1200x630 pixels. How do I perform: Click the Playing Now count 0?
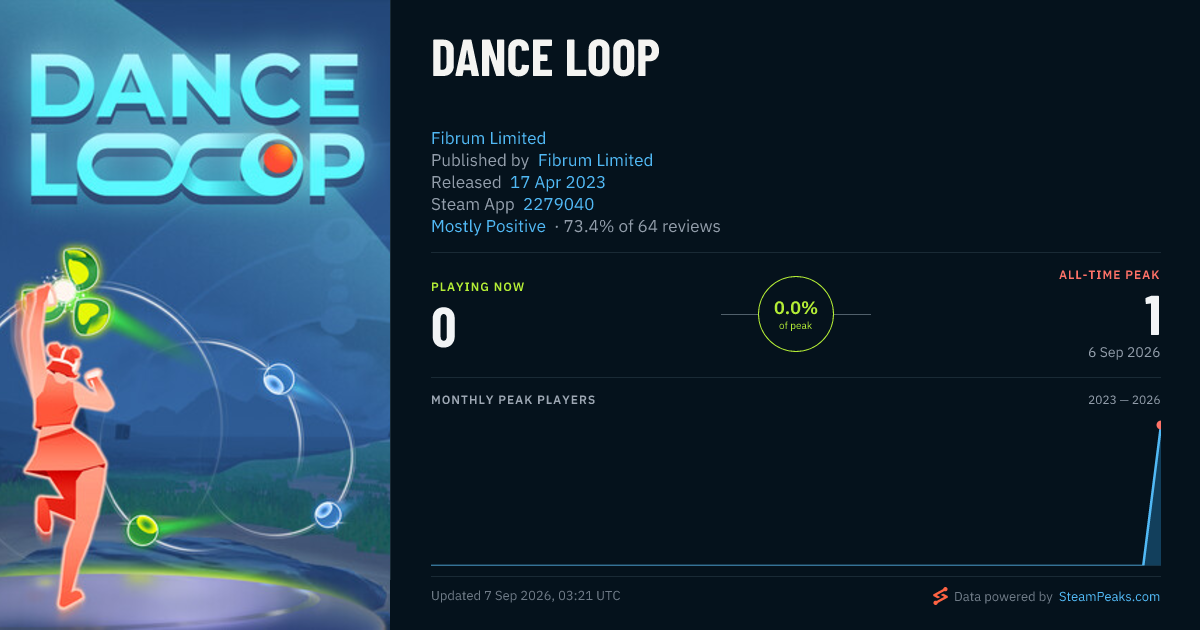443,328
